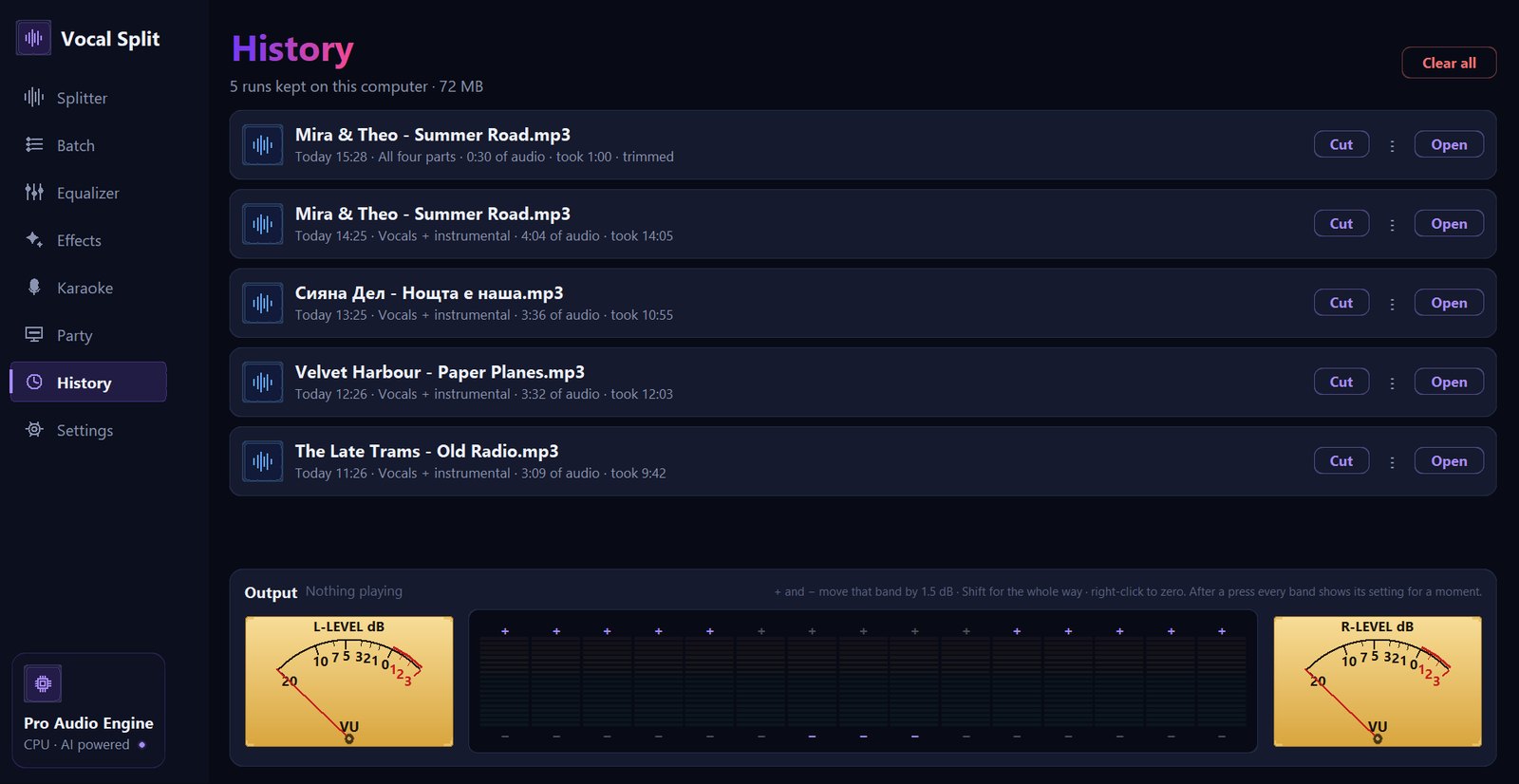The height and width of the screenshot is (784, 1519).
Task: Cut the Сияна Дел run
Action: pyautogui.click(x=1341, y=303)
